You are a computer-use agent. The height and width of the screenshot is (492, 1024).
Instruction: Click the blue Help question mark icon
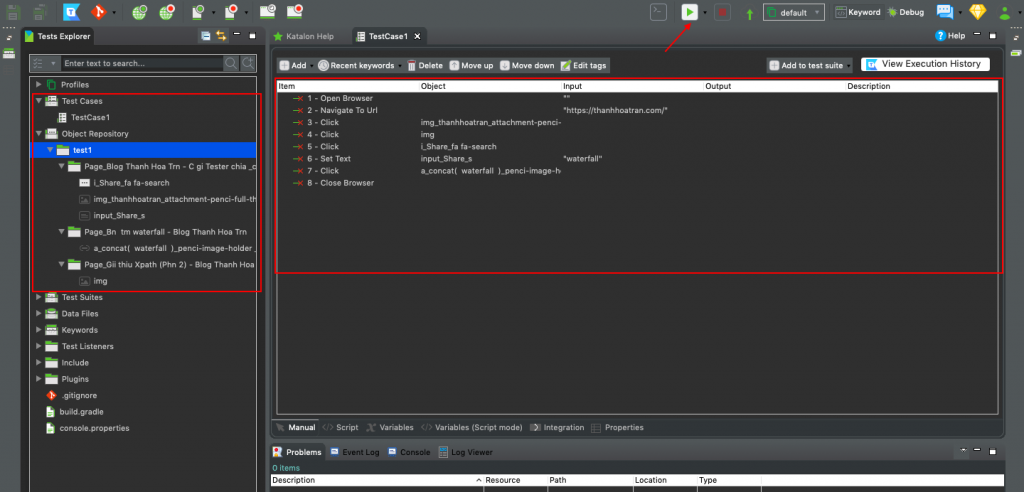tap(940, 36)
